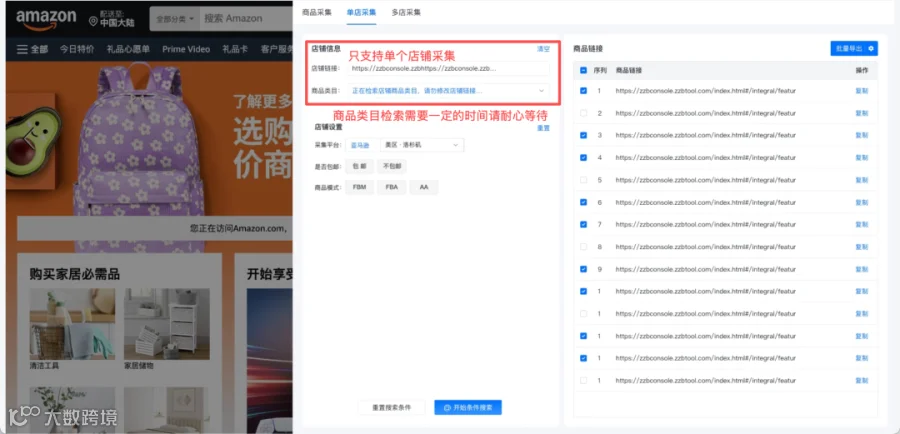The width and height of the screenshot is (900, 434).
Task: Click 复制 for row 5
Action: [862, 180]
